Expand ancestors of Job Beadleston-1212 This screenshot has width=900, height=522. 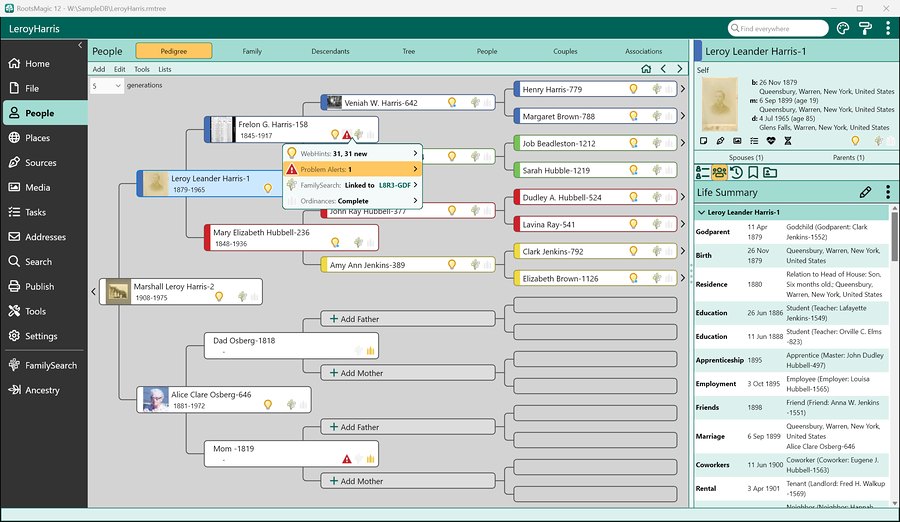click(682, 143)
